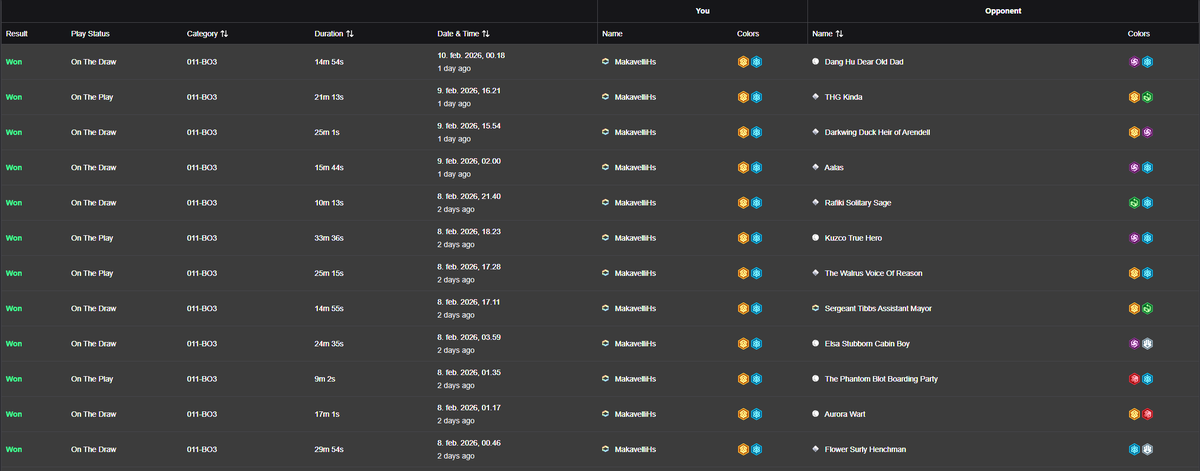This screenshot has width=1200, height=471.
Task: Click the rank icon beside Kuzco True Hero
Action: pyautogui.click(x=816, y=238)
